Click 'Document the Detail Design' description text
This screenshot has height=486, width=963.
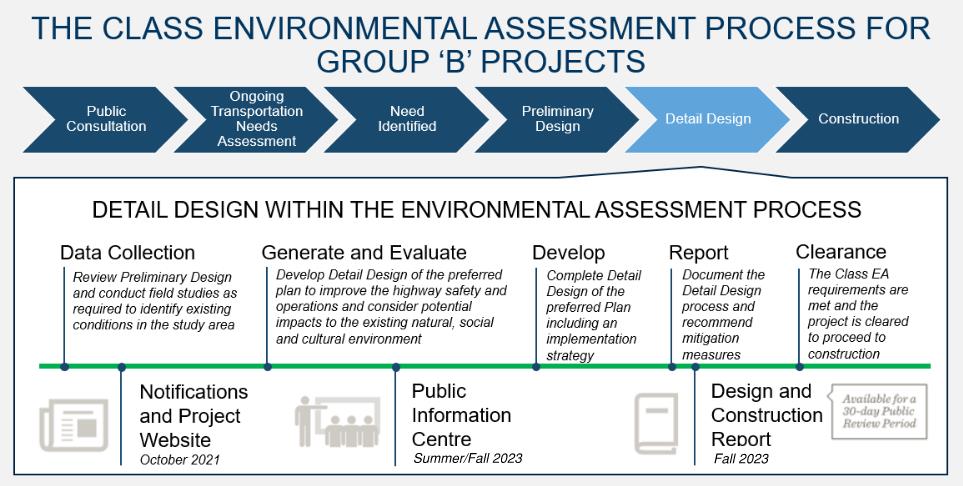click(x=723, y=315)
